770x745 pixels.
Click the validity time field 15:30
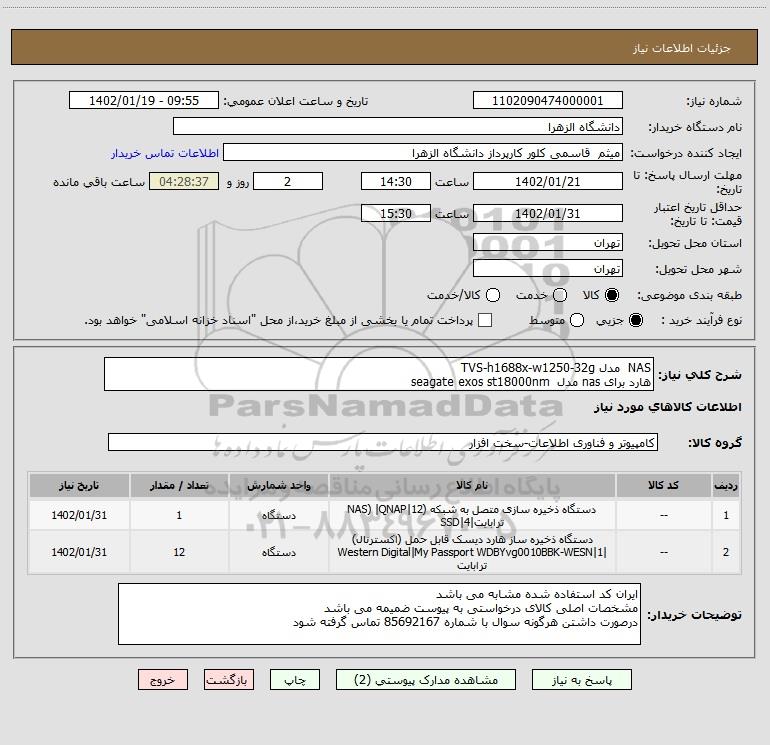tap(396, 214)
